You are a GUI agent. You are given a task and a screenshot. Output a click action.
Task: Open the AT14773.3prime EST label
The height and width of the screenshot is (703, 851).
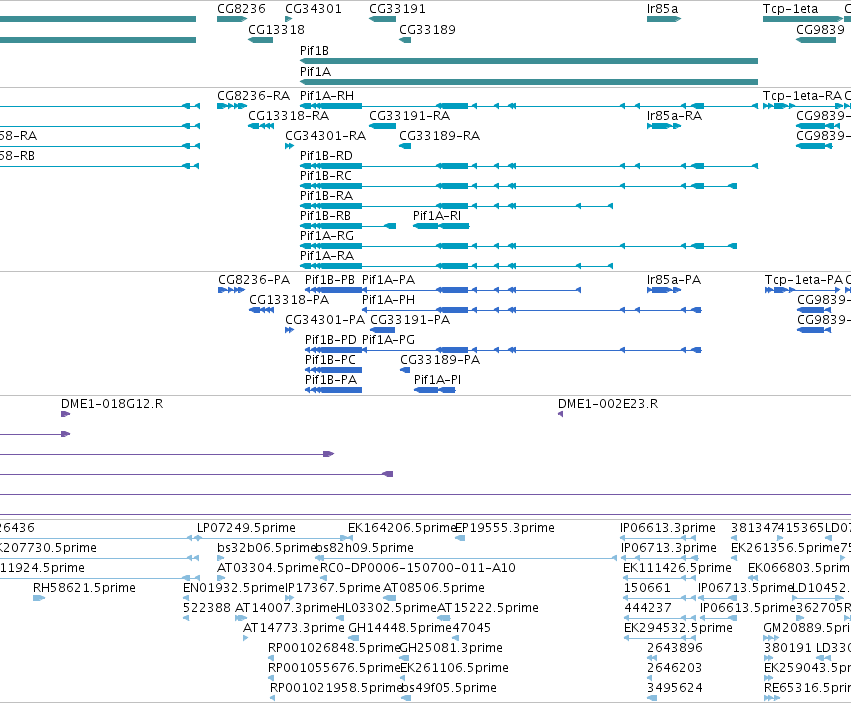point(294,628)
